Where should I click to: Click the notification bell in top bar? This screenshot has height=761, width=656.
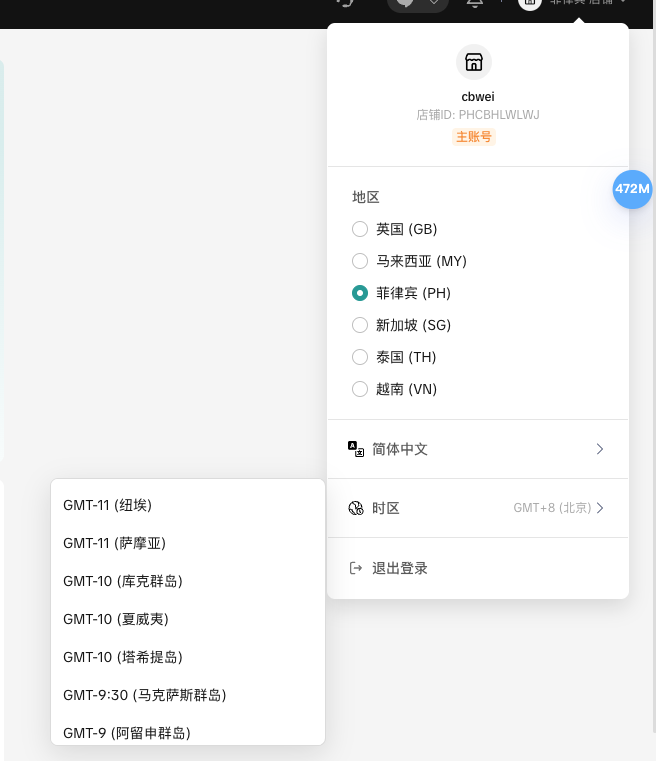click(475, 4)
